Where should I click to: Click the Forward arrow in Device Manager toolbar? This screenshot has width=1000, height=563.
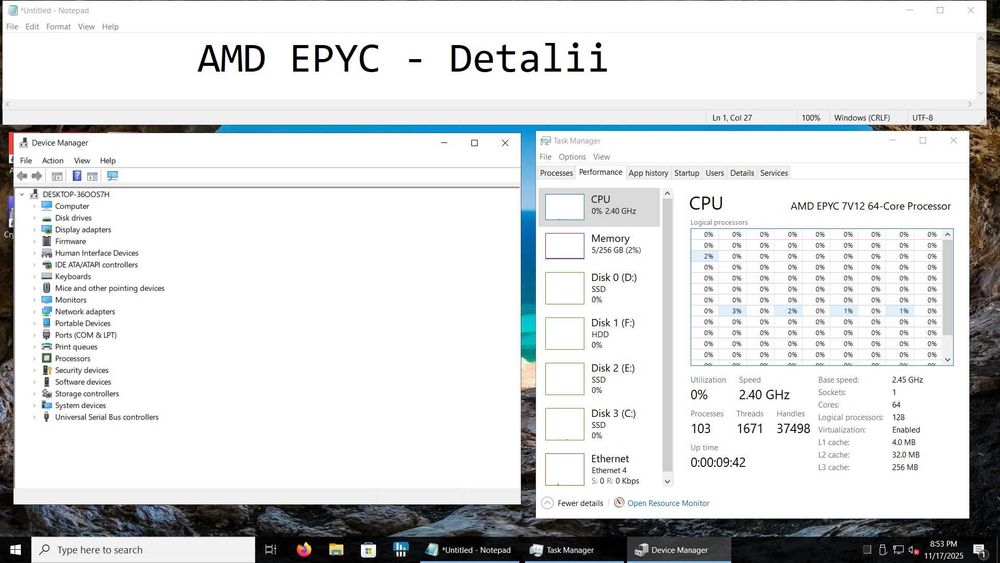pyautogui.click(x=37, y=176)
